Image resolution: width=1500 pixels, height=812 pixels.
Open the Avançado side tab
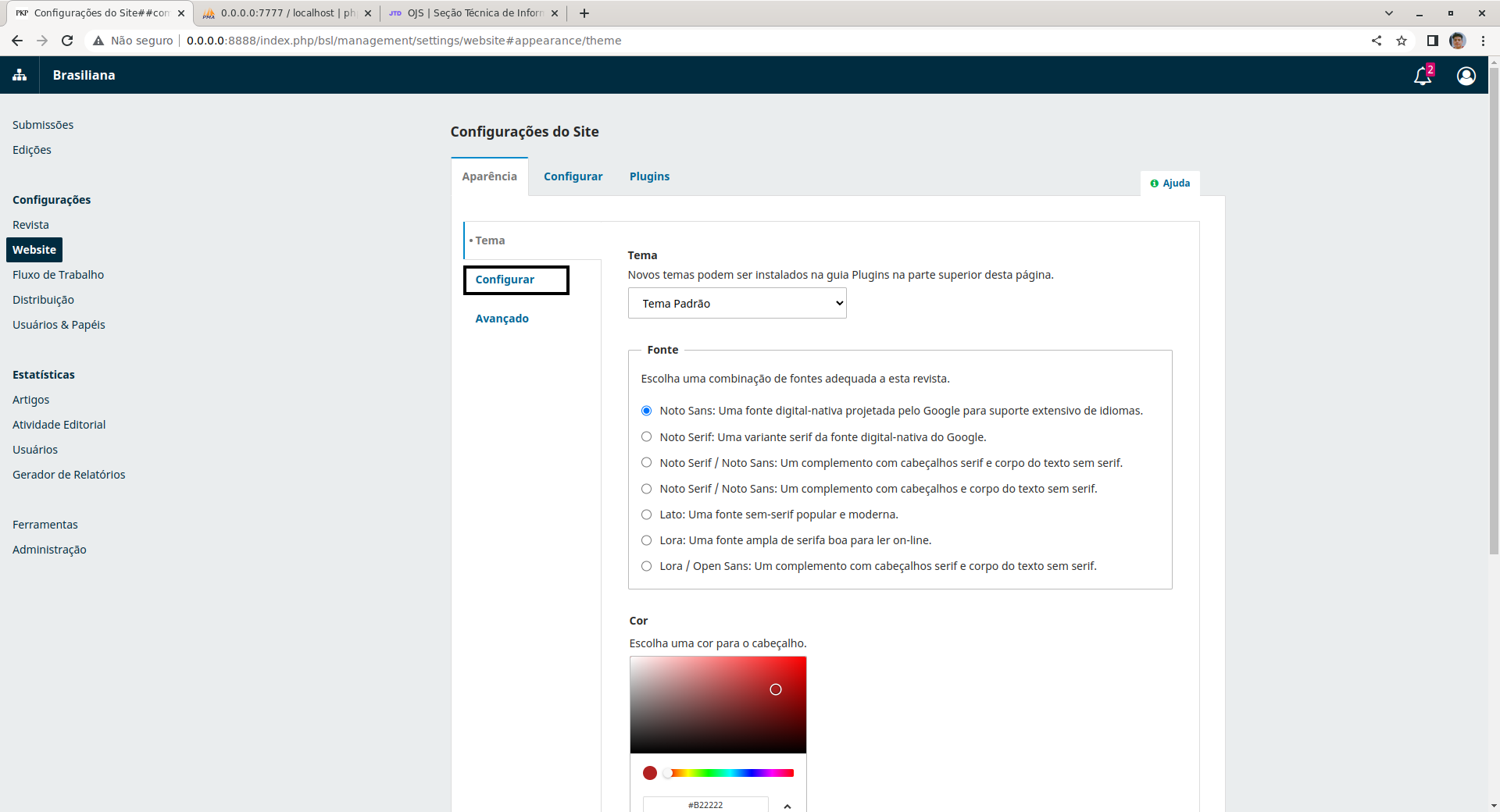(x=502, y=319)
